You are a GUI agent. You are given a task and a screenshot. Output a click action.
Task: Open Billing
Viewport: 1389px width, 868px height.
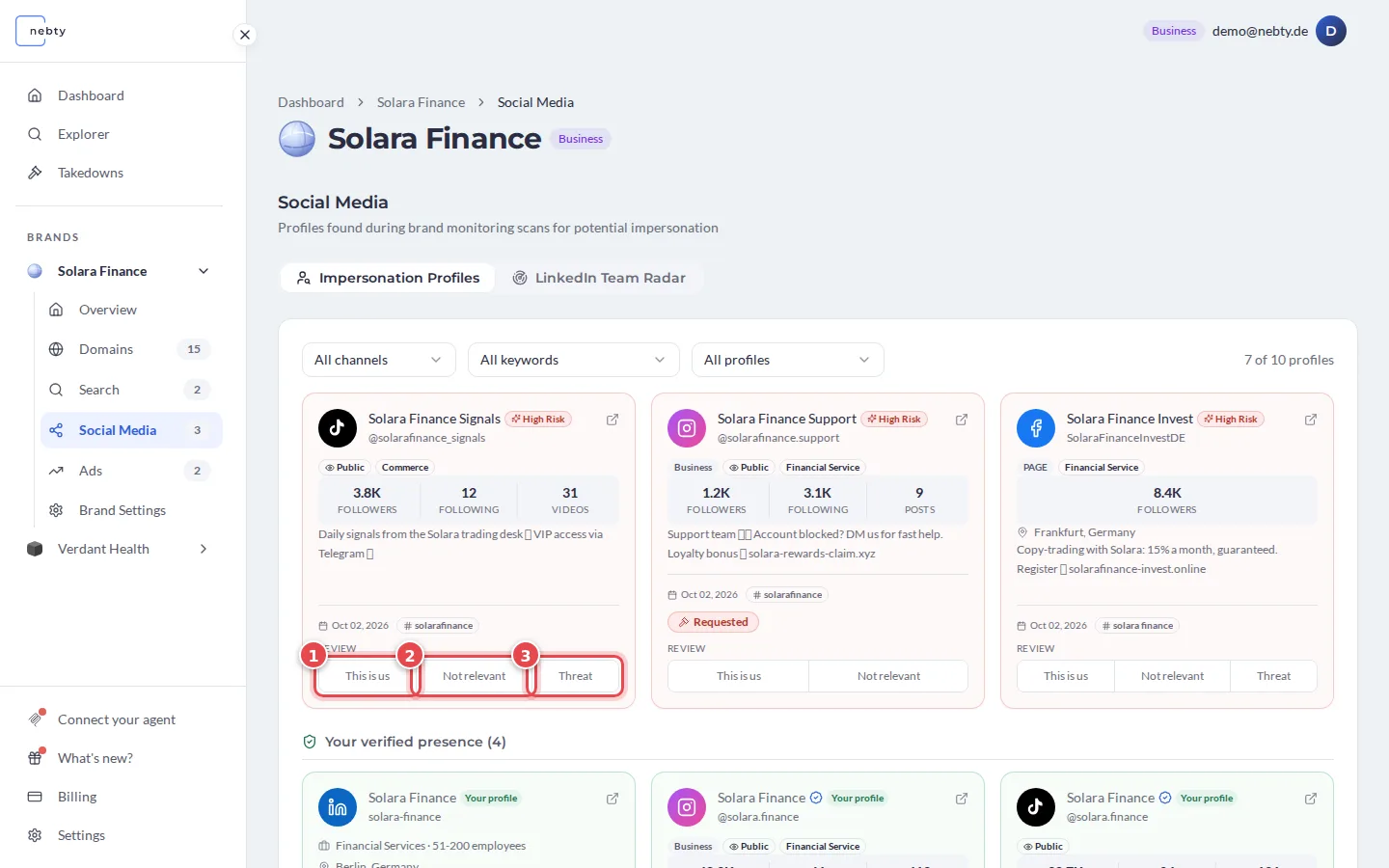[x=119, y=797]
